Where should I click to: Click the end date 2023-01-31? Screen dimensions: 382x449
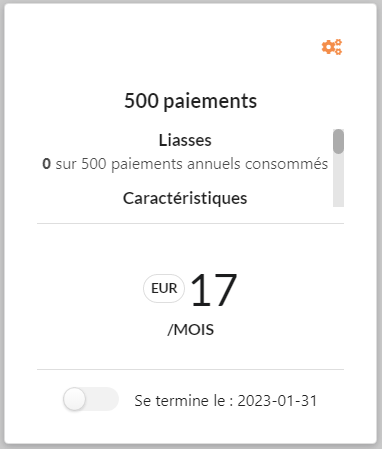pyautogui.click(x=277, y=401)
